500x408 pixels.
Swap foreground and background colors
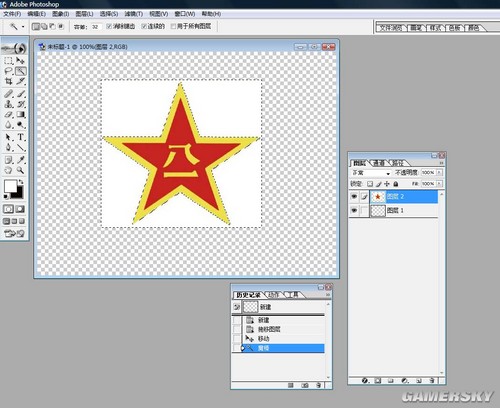click(21, 182)
